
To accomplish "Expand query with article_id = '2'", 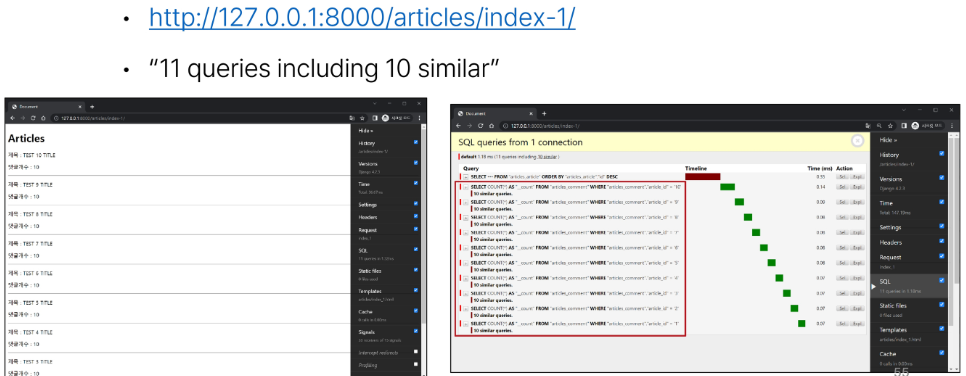I will click(x=466, y=308).
